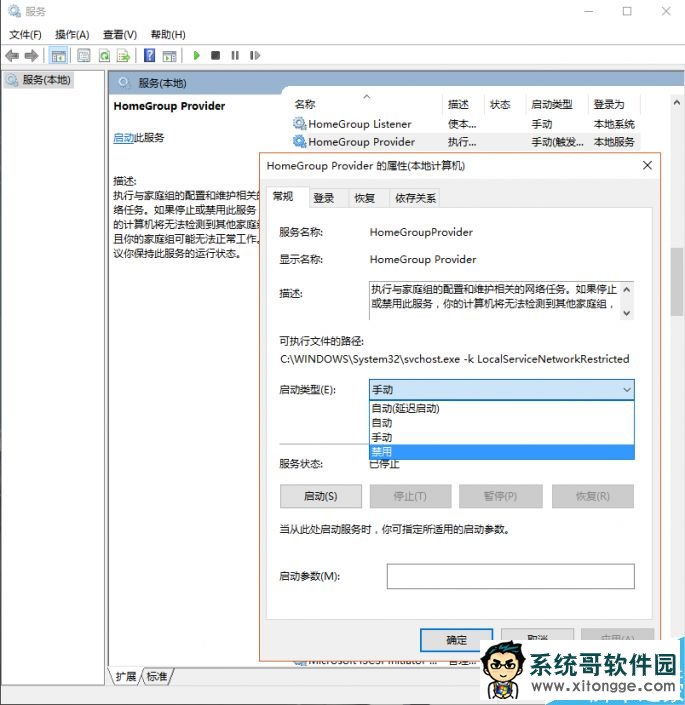Image resolution: width=685 pixels, height=705 pixels.
Task: Click the 确定 button
Action: (x=456, y=639)
